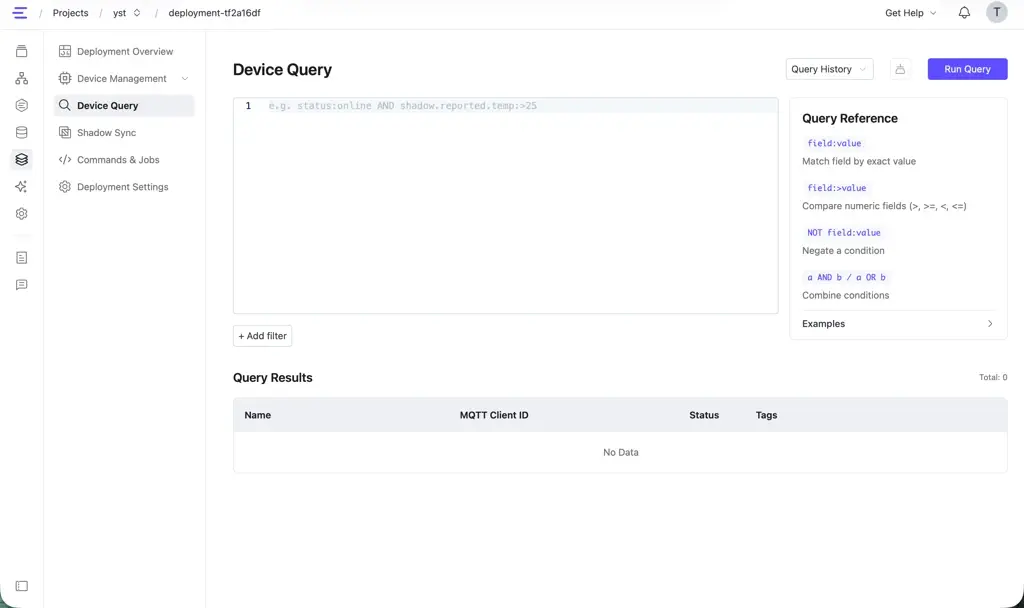Click the Device Query magnifier icon
The height and width of the screenshot is (608, 1024).
pos(65,105)
